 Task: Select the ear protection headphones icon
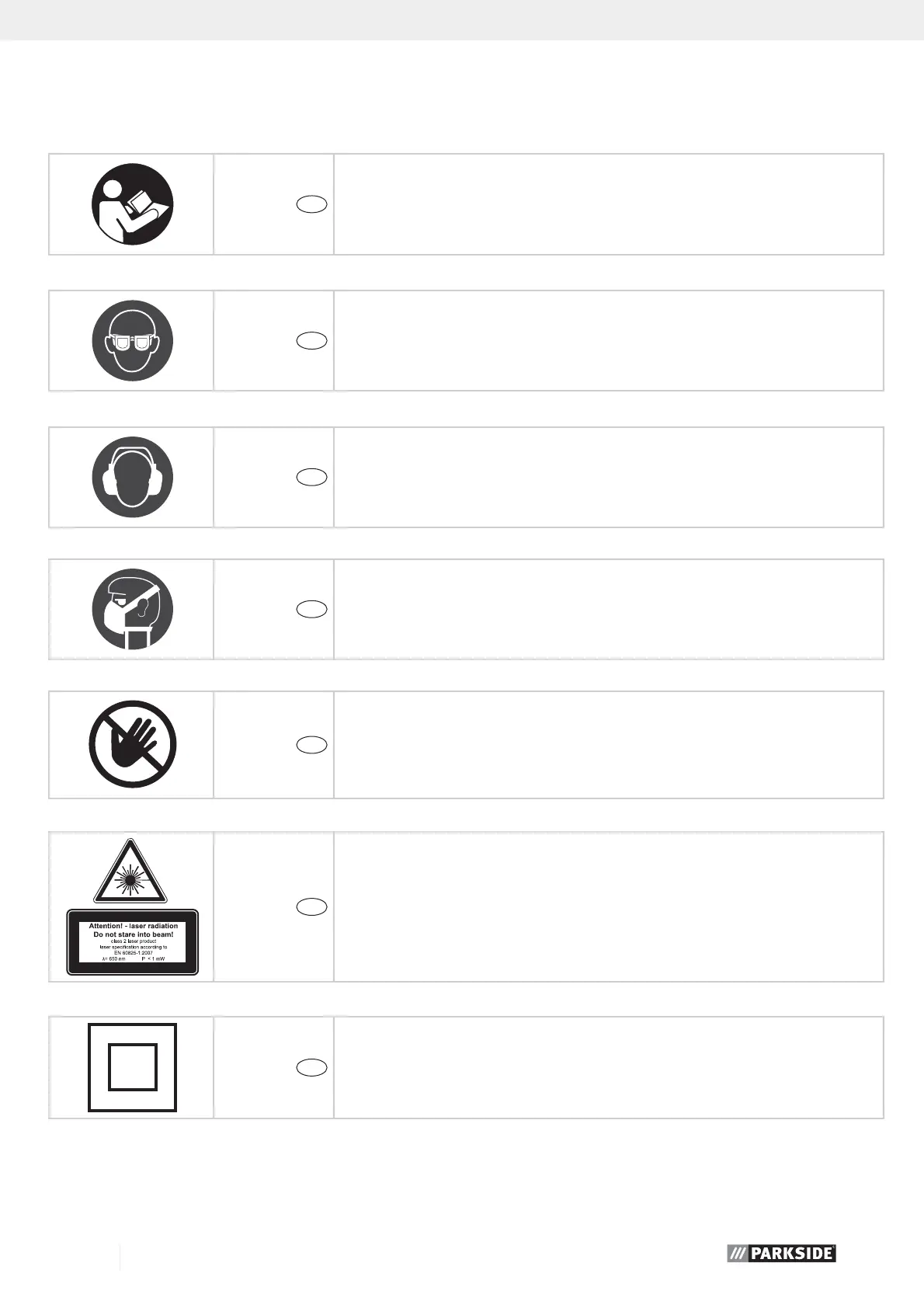coord(132,477)
